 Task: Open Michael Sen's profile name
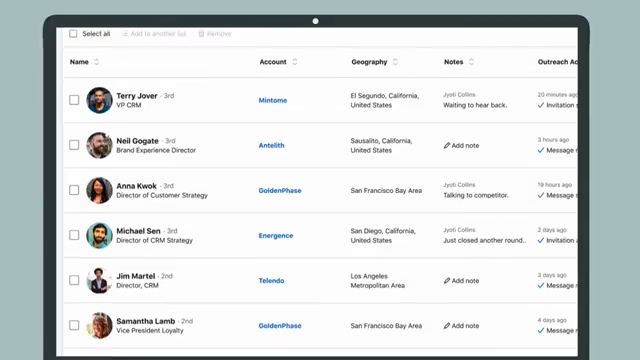pos(138,231)
